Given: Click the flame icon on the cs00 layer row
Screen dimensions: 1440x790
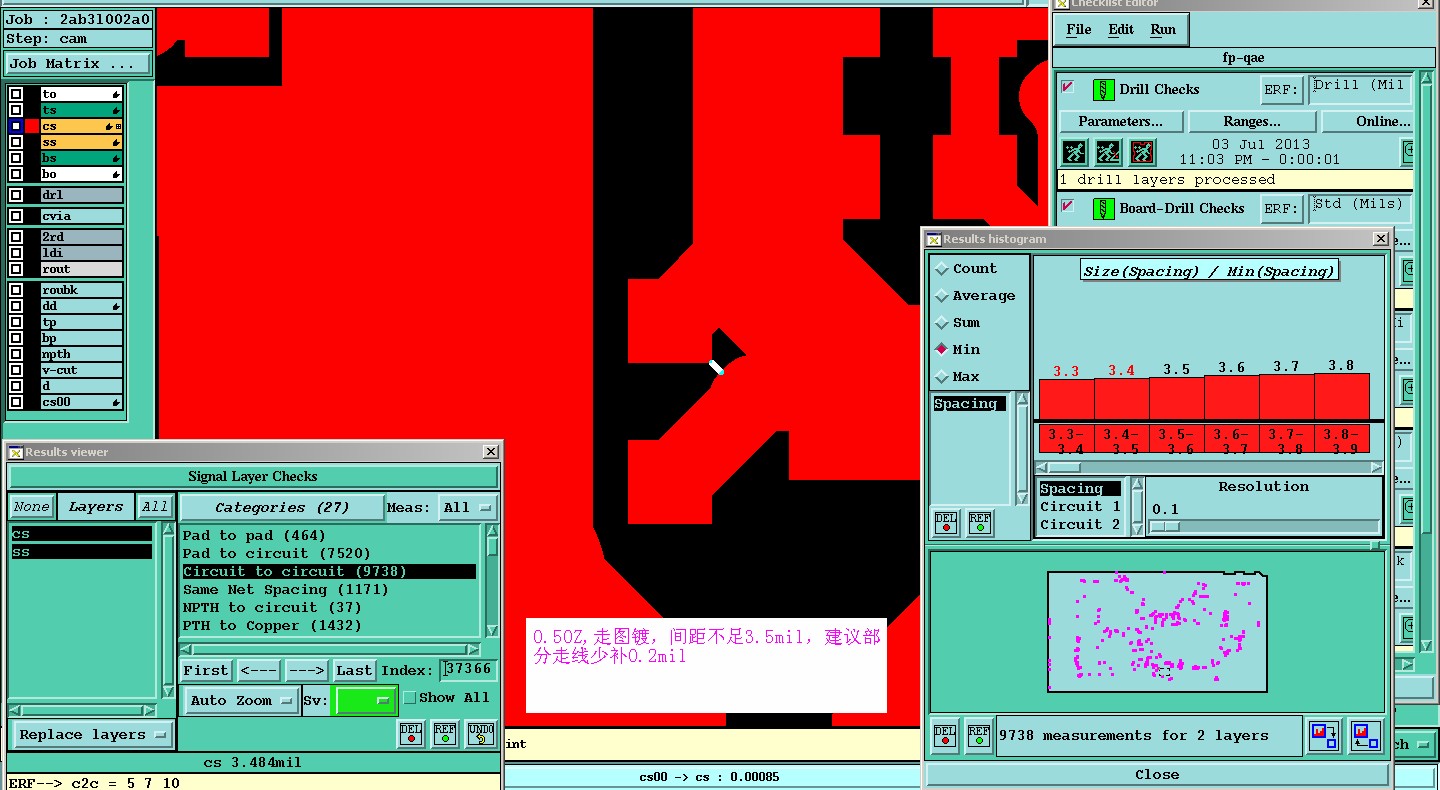Looking at the screenshot, I should (116, 402).
